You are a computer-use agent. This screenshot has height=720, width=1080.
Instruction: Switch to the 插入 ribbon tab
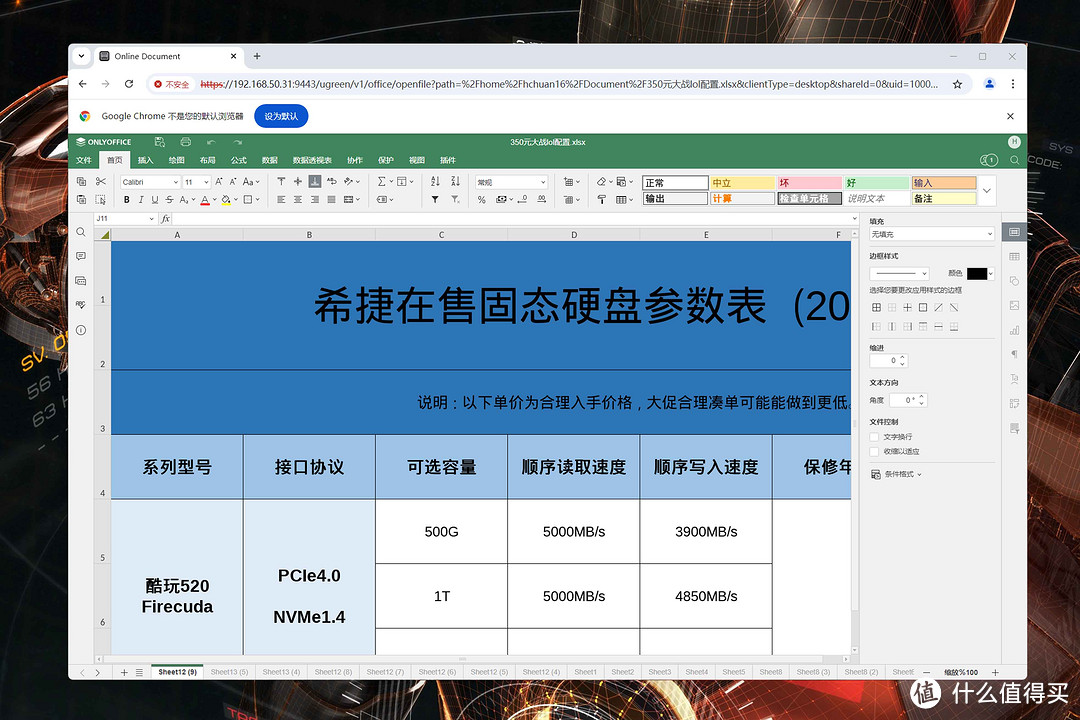pyautogui.click(x=145, y=160)
